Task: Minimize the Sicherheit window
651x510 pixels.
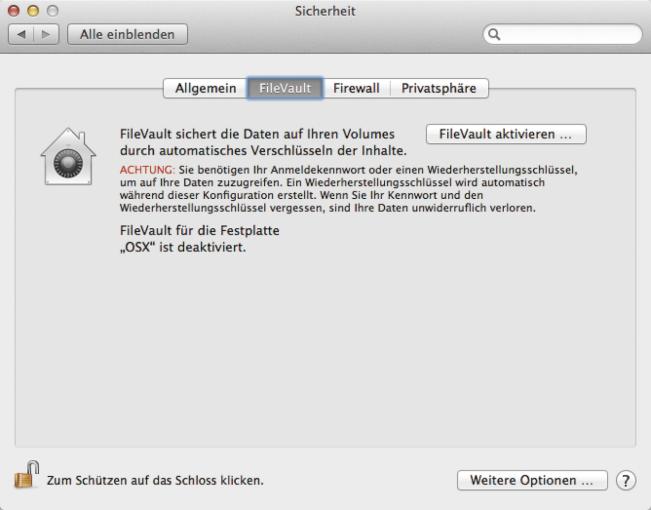Action: point(33,11)
